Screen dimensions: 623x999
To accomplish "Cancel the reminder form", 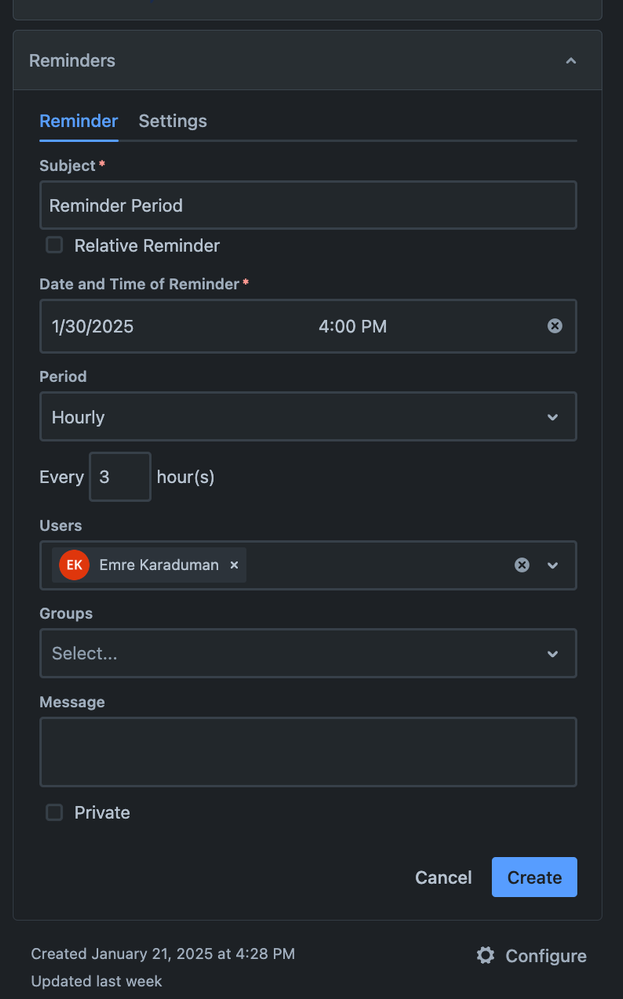I will [x=443, y=877].
